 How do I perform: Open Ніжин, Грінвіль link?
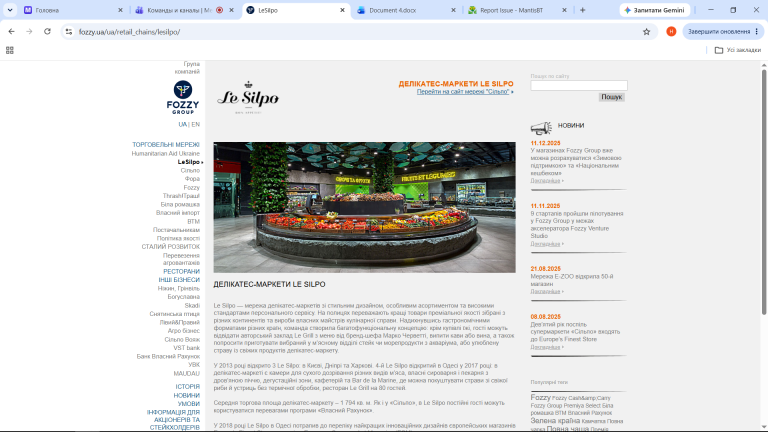click(179, 288)
